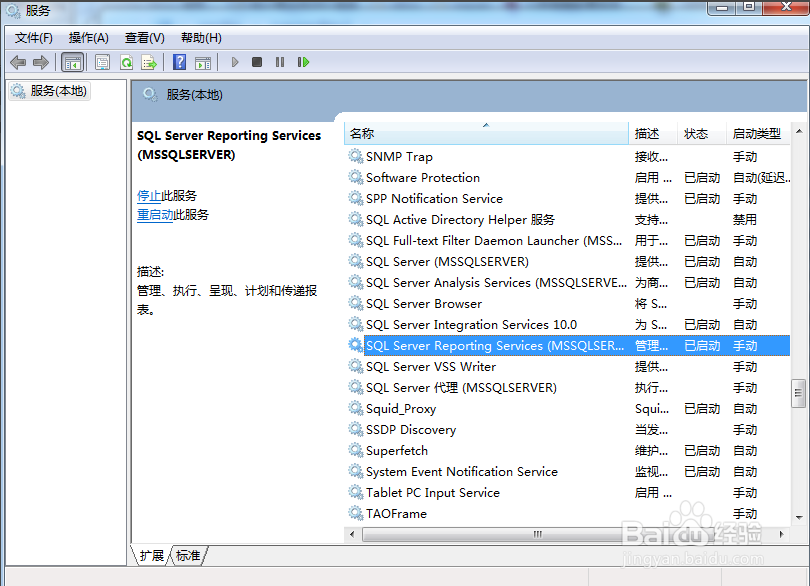Open the Properties toolbar icon
Image resolution: width=810 pixels, height=586 pixels.
(102, 63)
